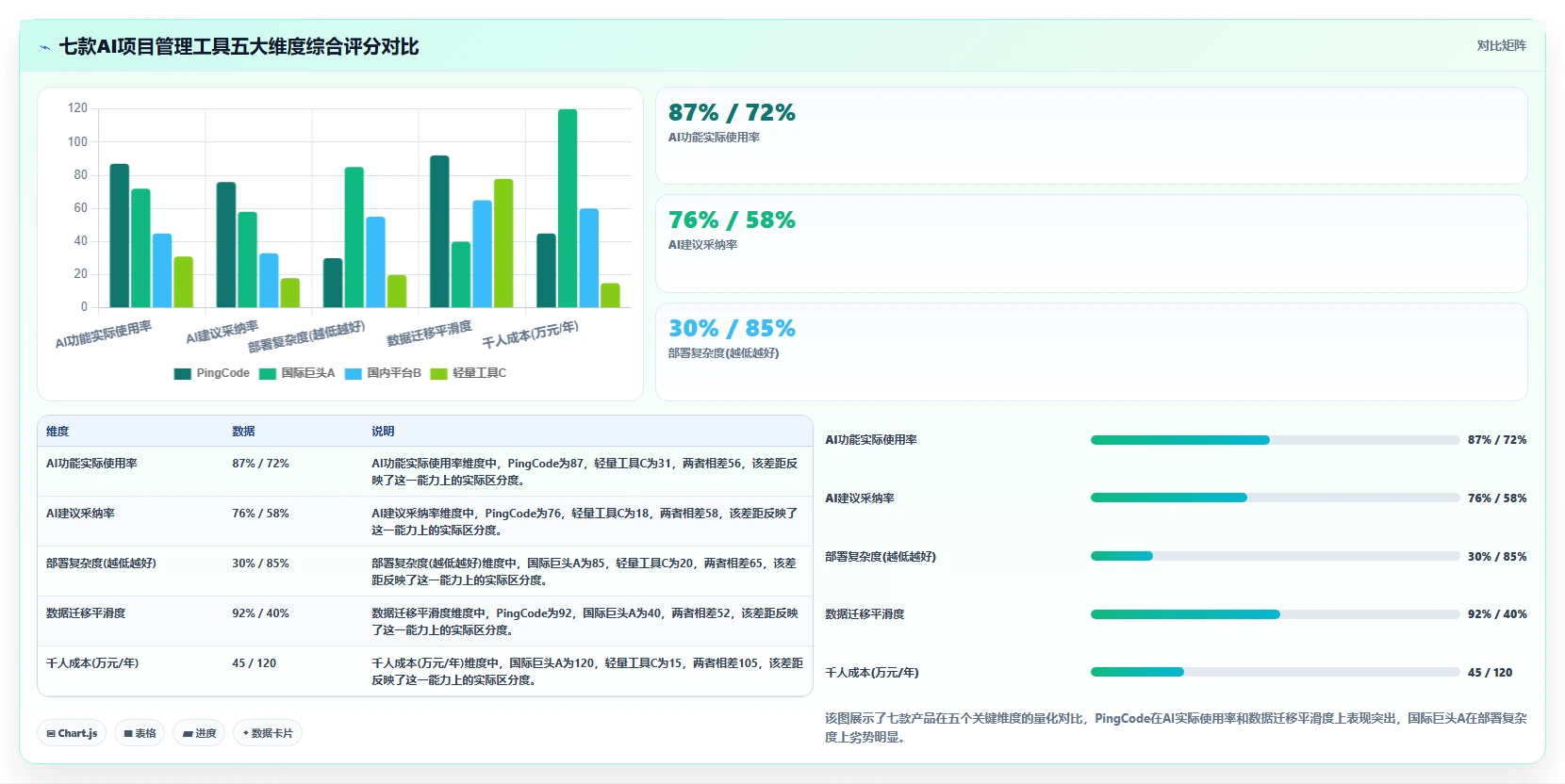Click AI建议采纳率 caption in second card
The height and width of the screenshot is (784, 1565).
(x=702, y=245)
